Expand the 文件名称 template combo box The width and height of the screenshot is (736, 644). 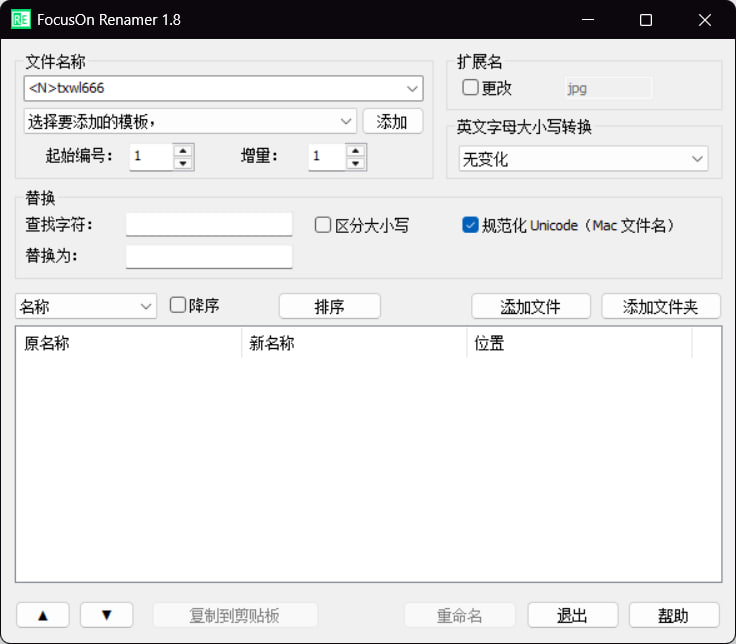point(412,89)
